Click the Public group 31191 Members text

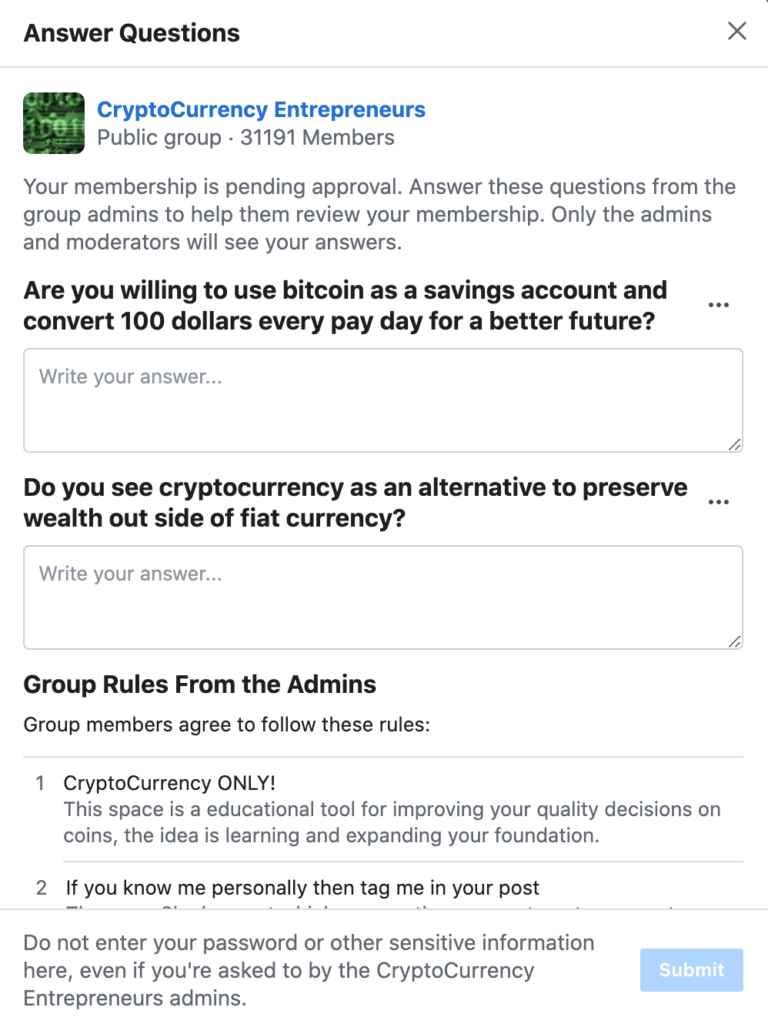[246, 138]
